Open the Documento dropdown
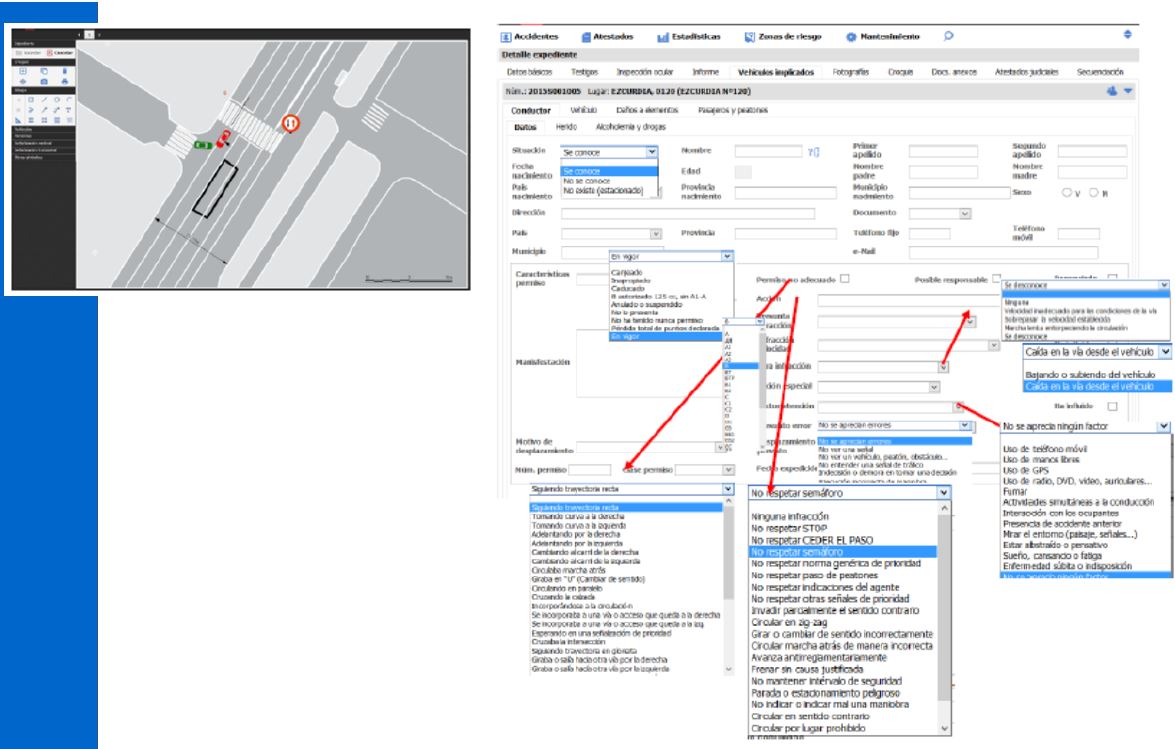The height and width of the screenshot is (749, 1175). click(x=940, y=213)
